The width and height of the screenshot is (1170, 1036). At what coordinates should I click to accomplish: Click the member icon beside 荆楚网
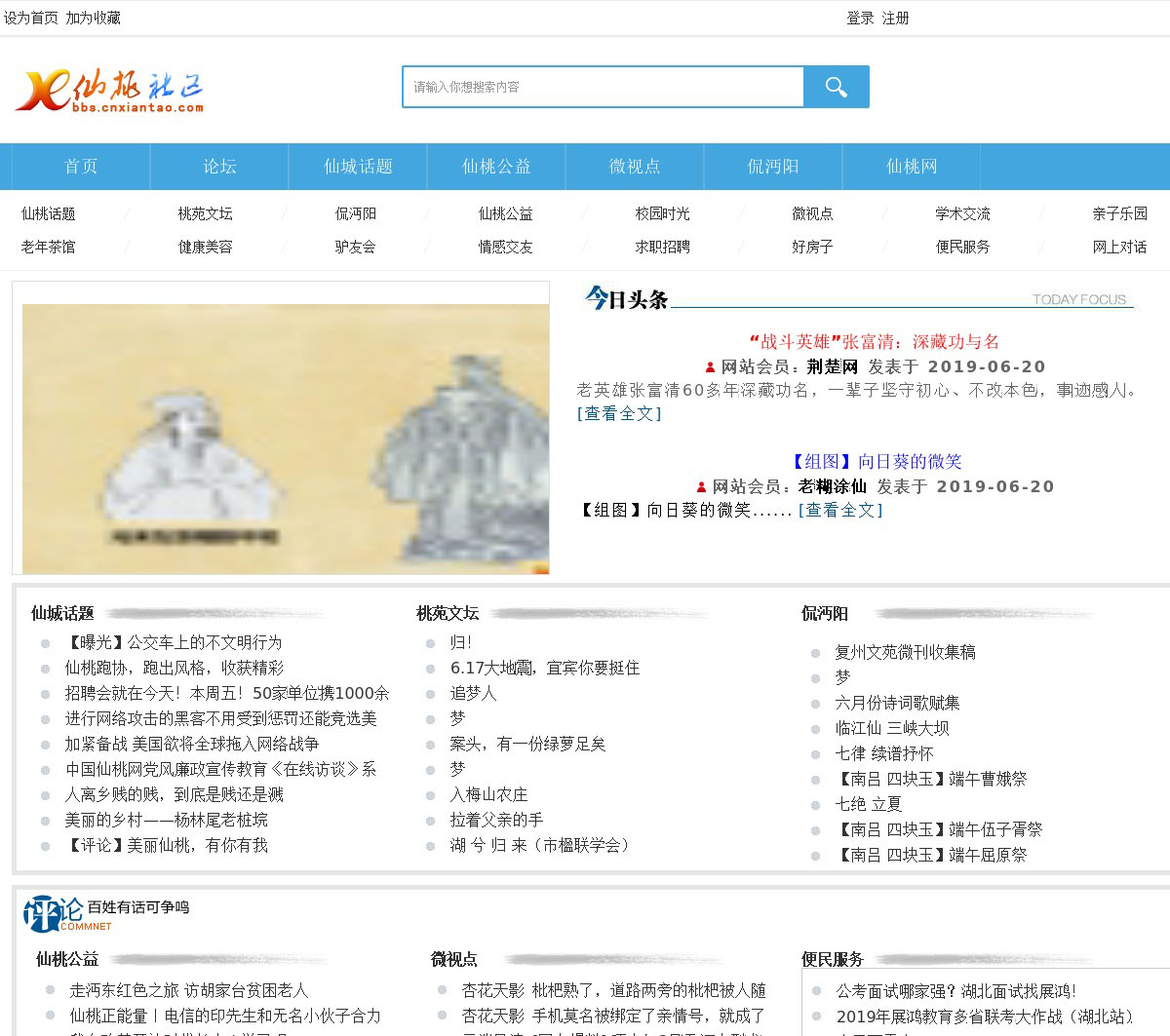710,367
